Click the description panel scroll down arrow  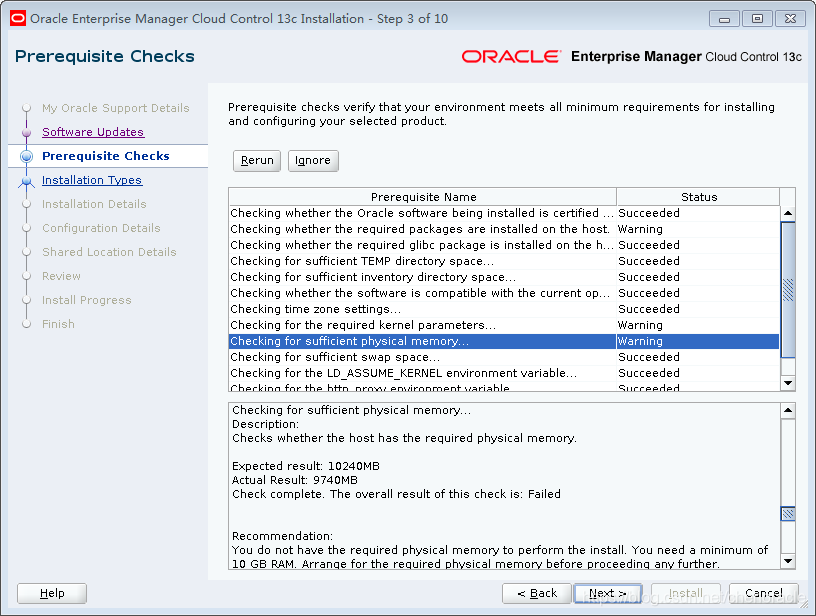coord(788,561)
